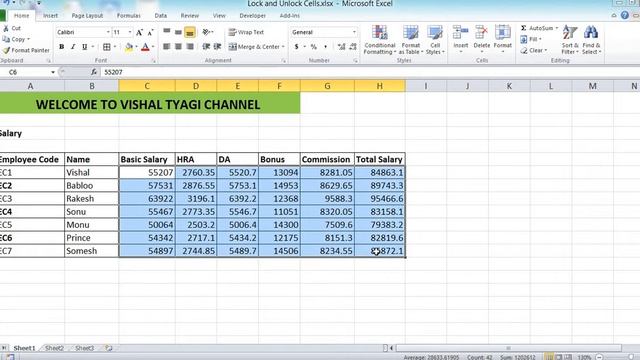The height and width of the screenshot is (360, 640).
Task: Apply comma style
Action: tap(325, 47)
